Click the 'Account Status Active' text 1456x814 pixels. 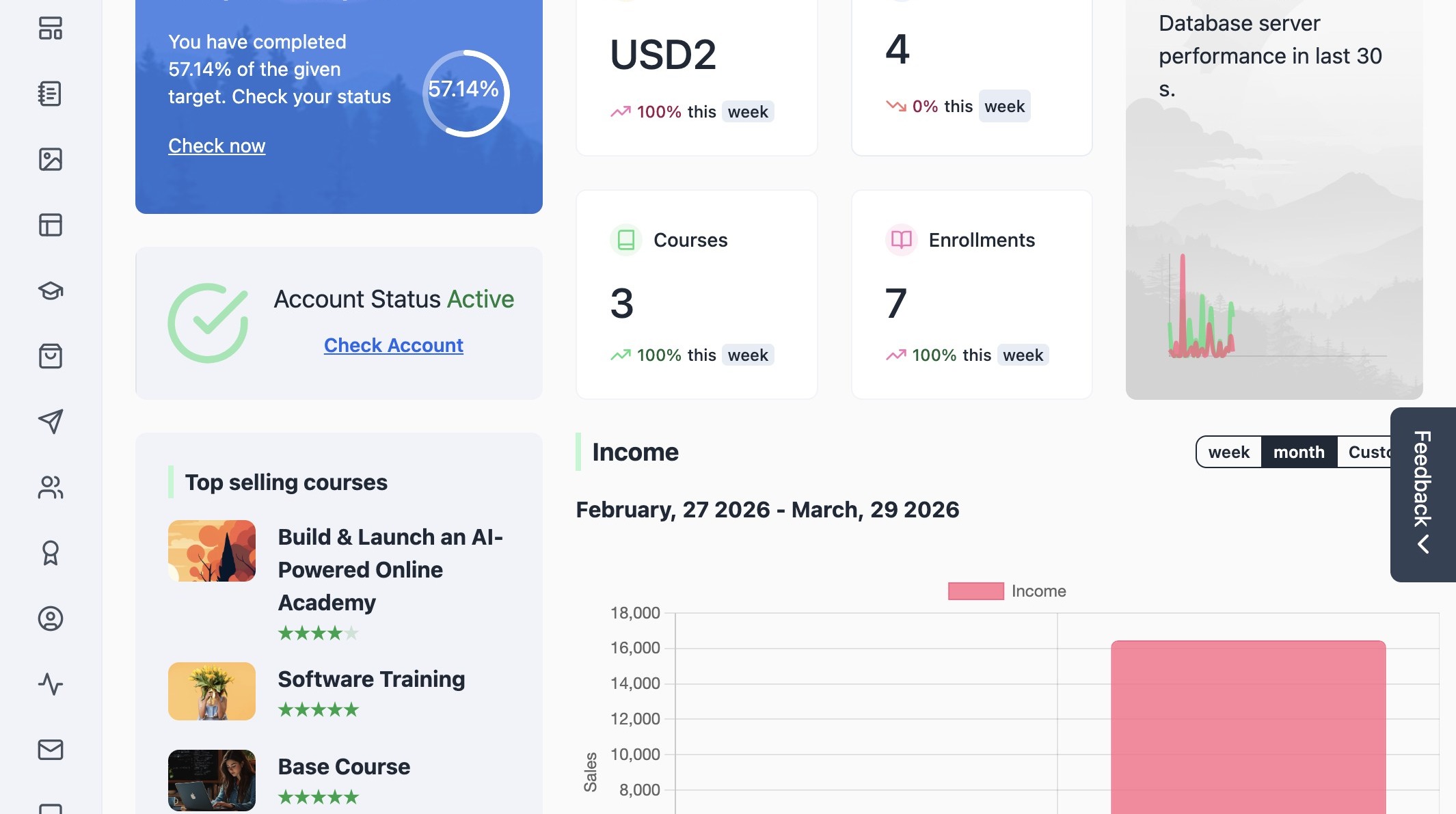click(x=394, y=299)
